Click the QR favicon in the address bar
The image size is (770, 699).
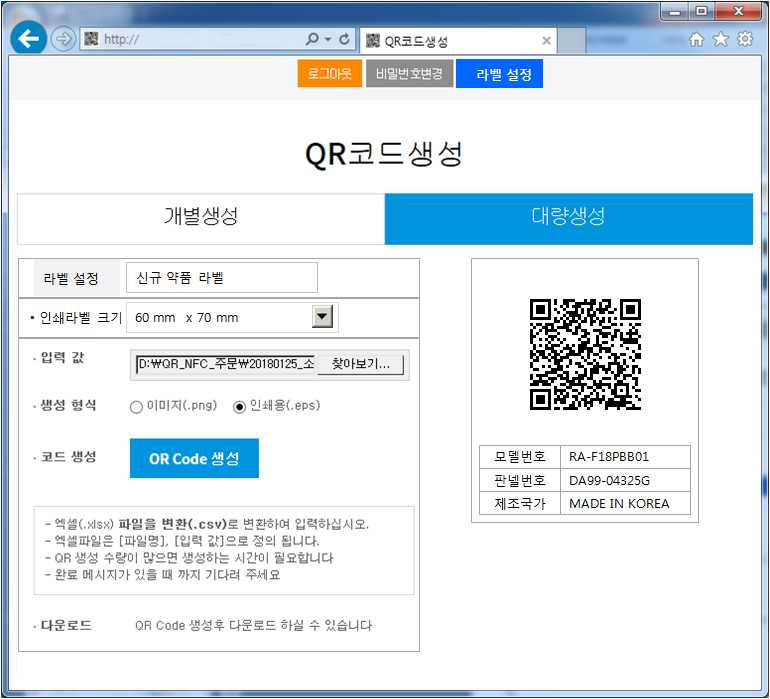pos(91,39)
